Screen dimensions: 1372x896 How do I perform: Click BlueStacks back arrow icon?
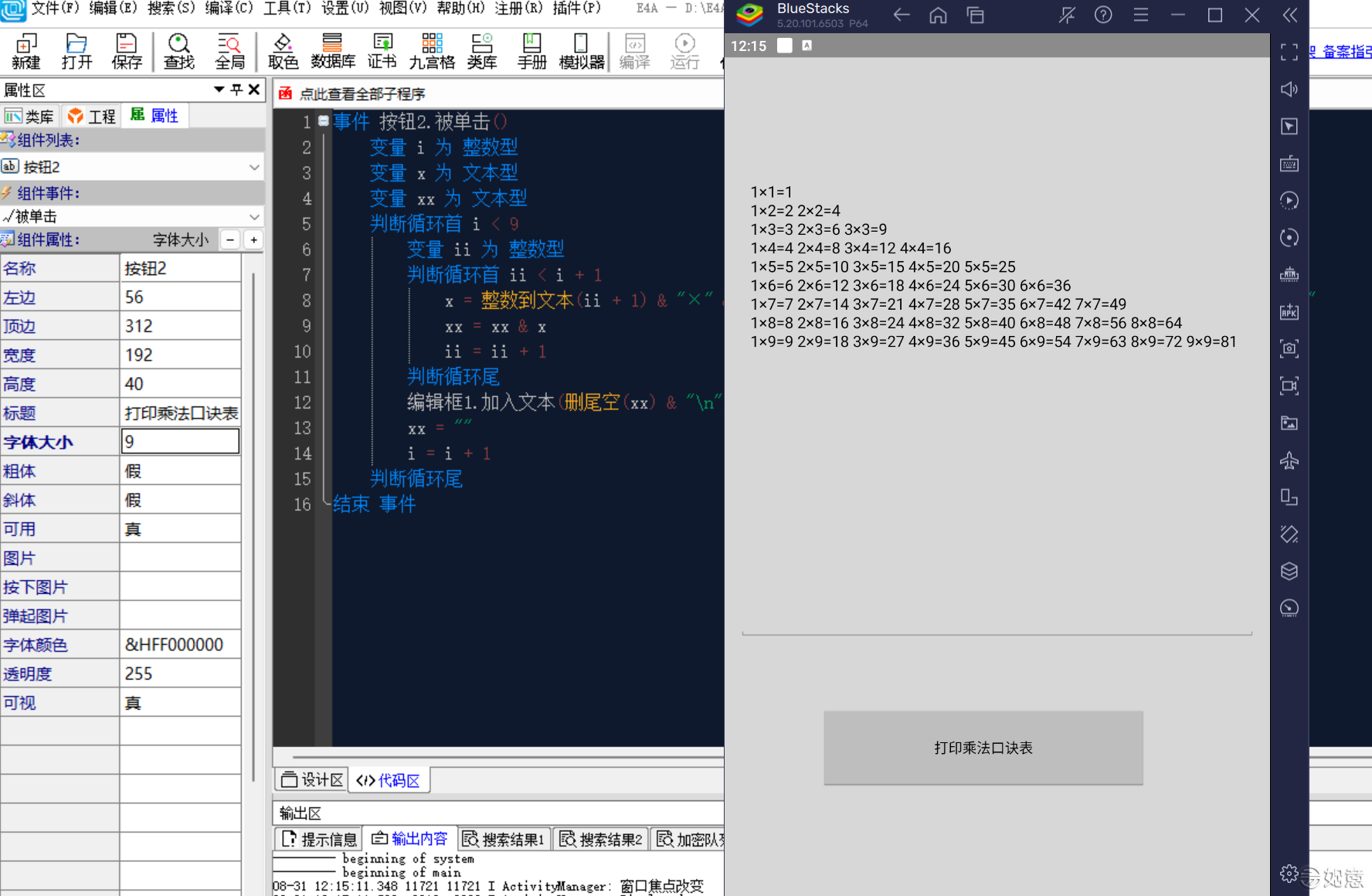pos(901,15)
